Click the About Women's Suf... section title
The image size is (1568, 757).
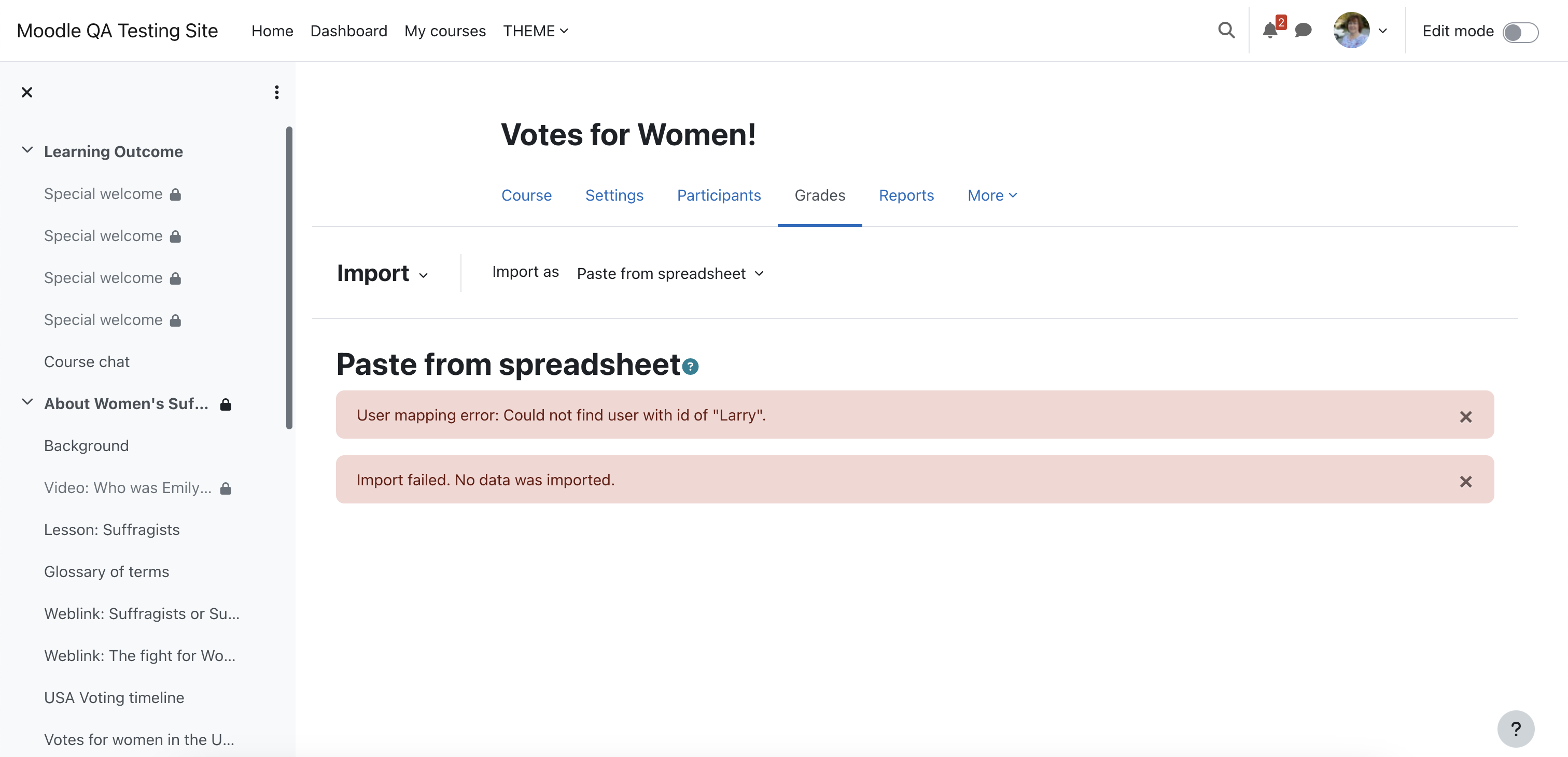coord(126,404)
